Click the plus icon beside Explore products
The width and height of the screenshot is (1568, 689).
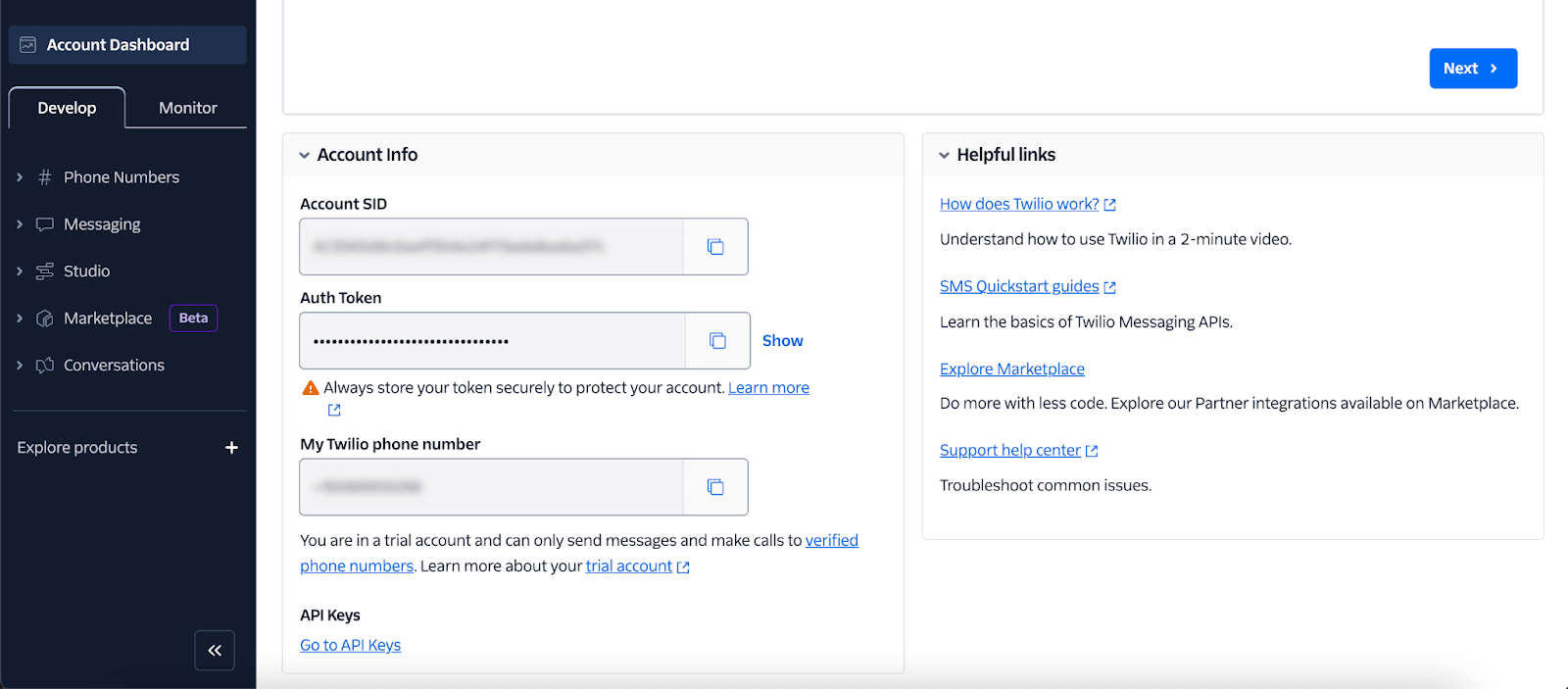pyautogui.click(x=231, y=448)
